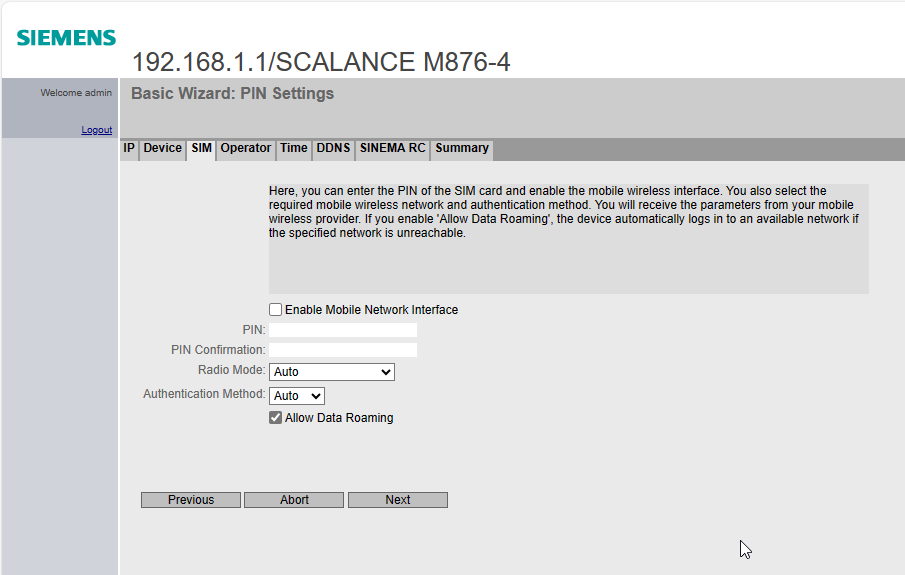Open the Time tab
This screenshot has width=905, height=575.
(293, 148)
